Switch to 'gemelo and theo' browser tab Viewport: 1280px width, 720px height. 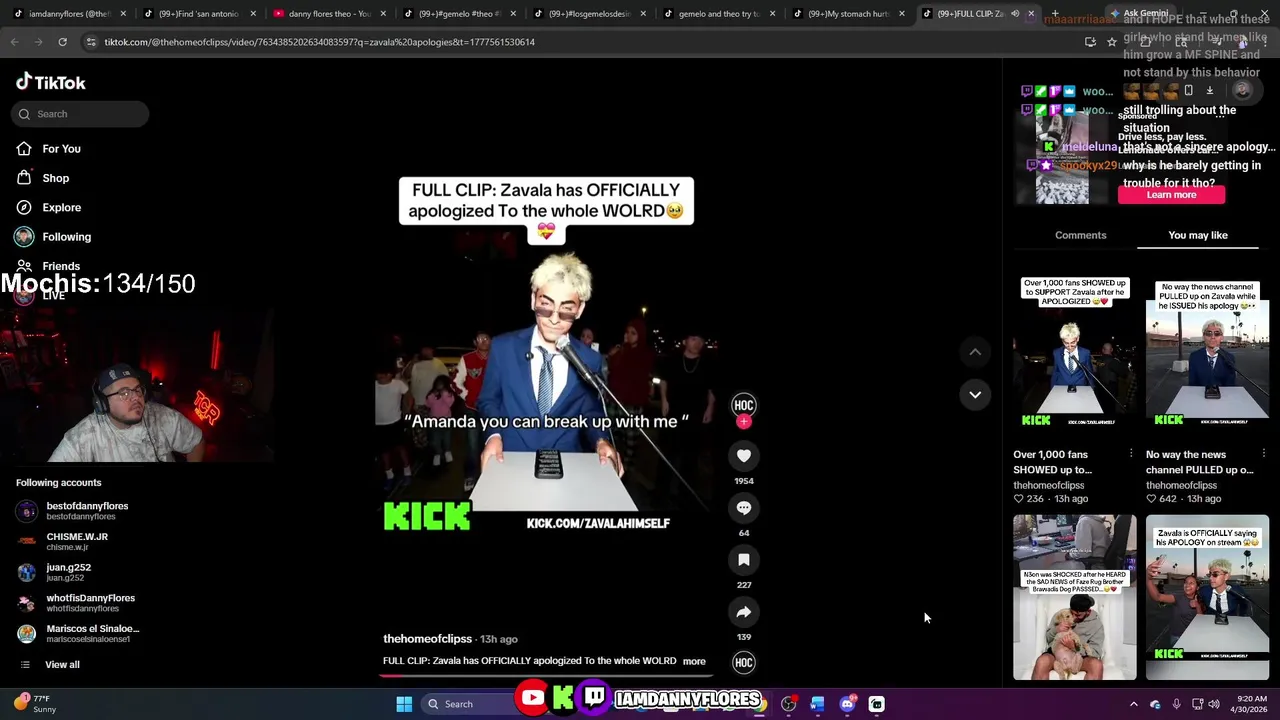click(x=720, y=14)
